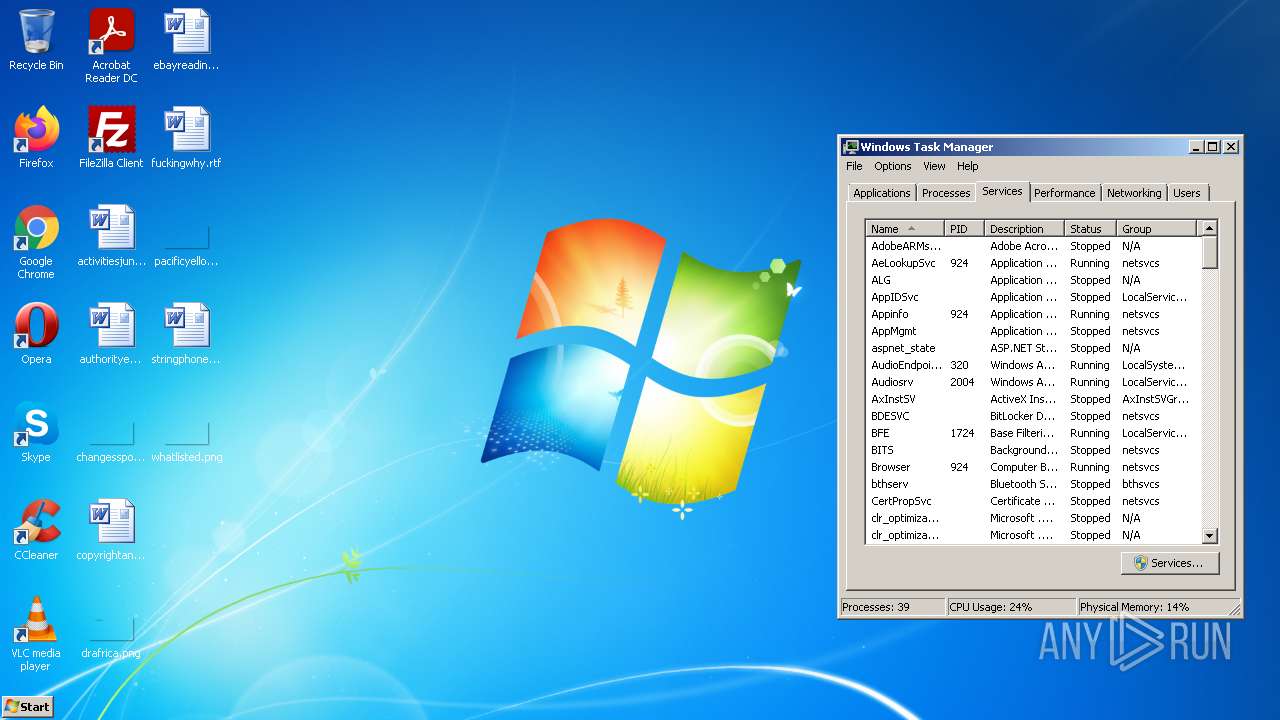The width and height of the screenshot is (1280, 720).
Task: Select the Audiosrv service row
Action: [1033, 382]
